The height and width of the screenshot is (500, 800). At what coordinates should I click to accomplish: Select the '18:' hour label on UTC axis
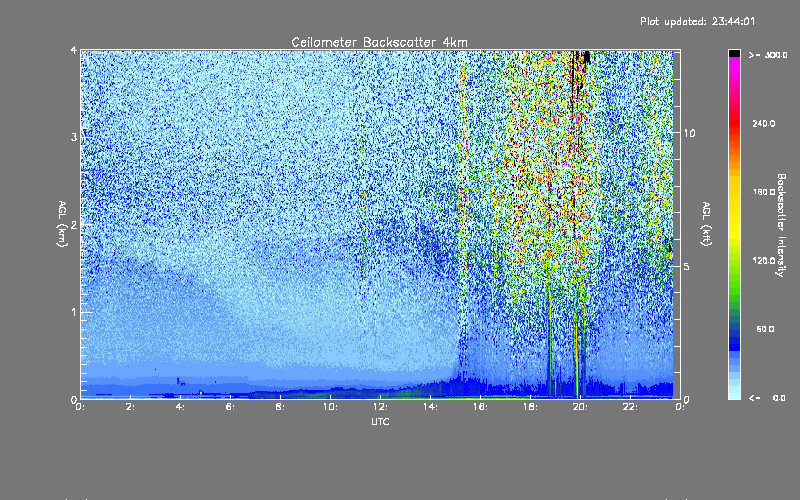point(530,407)
